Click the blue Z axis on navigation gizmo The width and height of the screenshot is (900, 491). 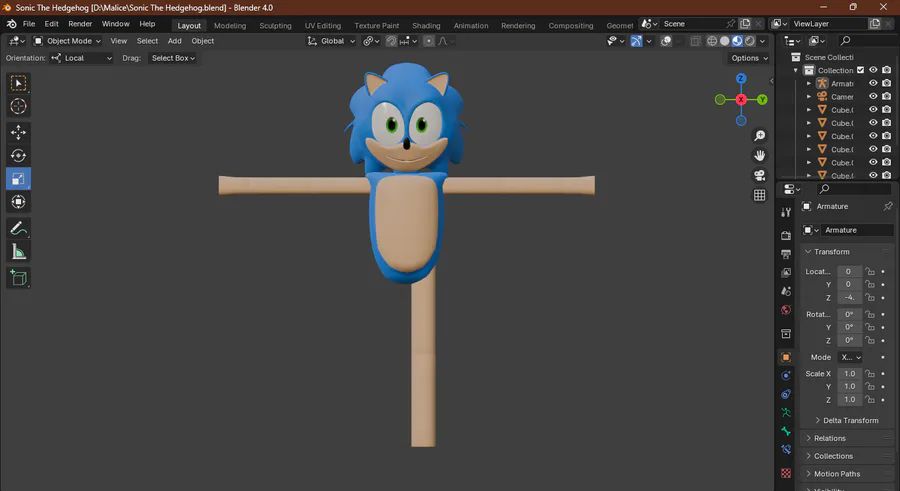(x=741, y=78)
